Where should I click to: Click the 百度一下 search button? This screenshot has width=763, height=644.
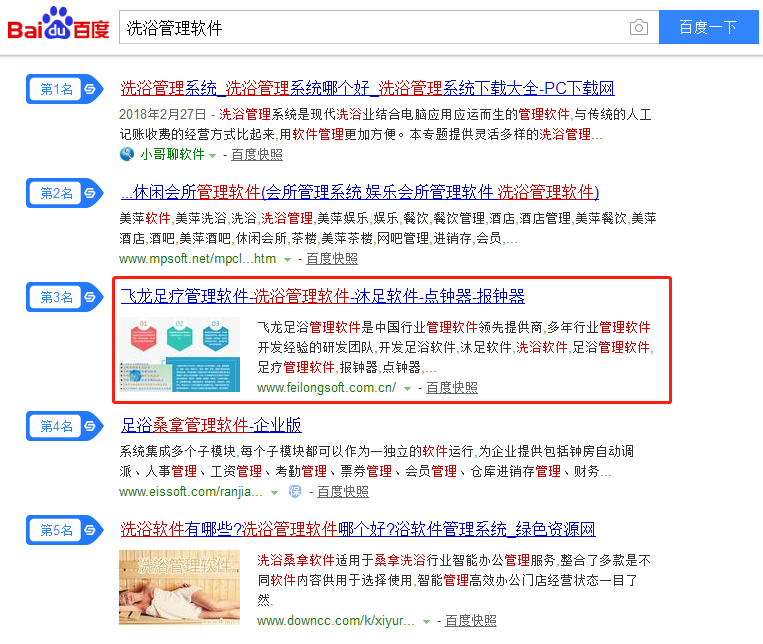[708, 27]
